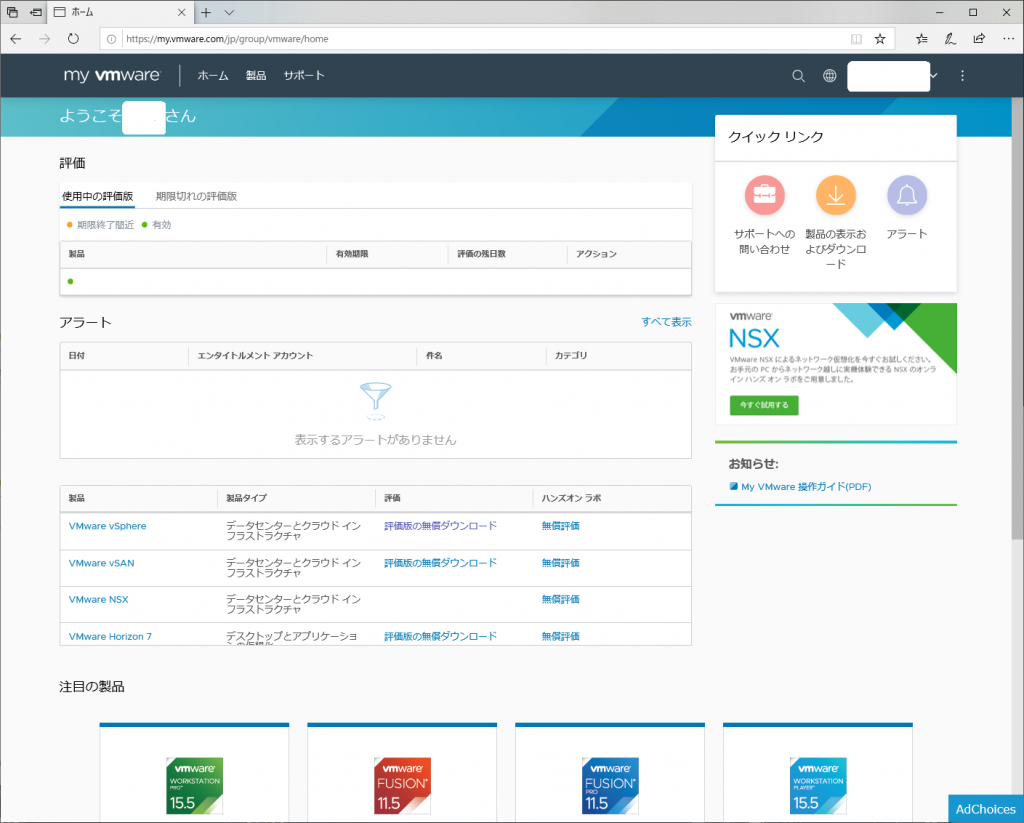Open the browser settings ellipsis menu
This screenshot has height=823, width=1024.
coord(1008,39)
